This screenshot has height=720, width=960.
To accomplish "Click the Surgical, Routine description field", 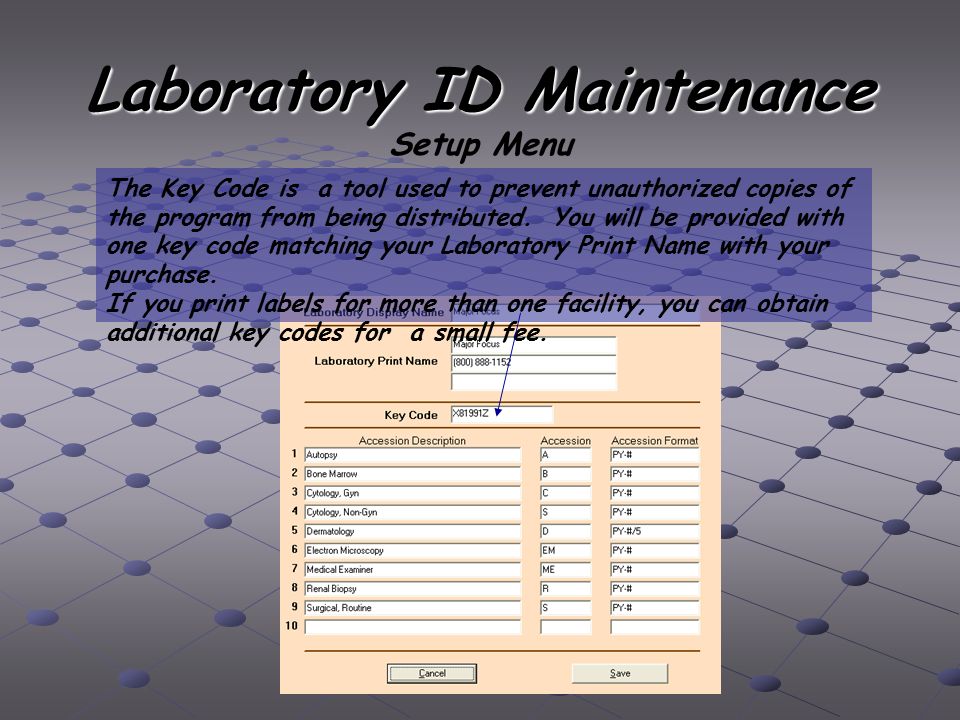I will 413,608.
